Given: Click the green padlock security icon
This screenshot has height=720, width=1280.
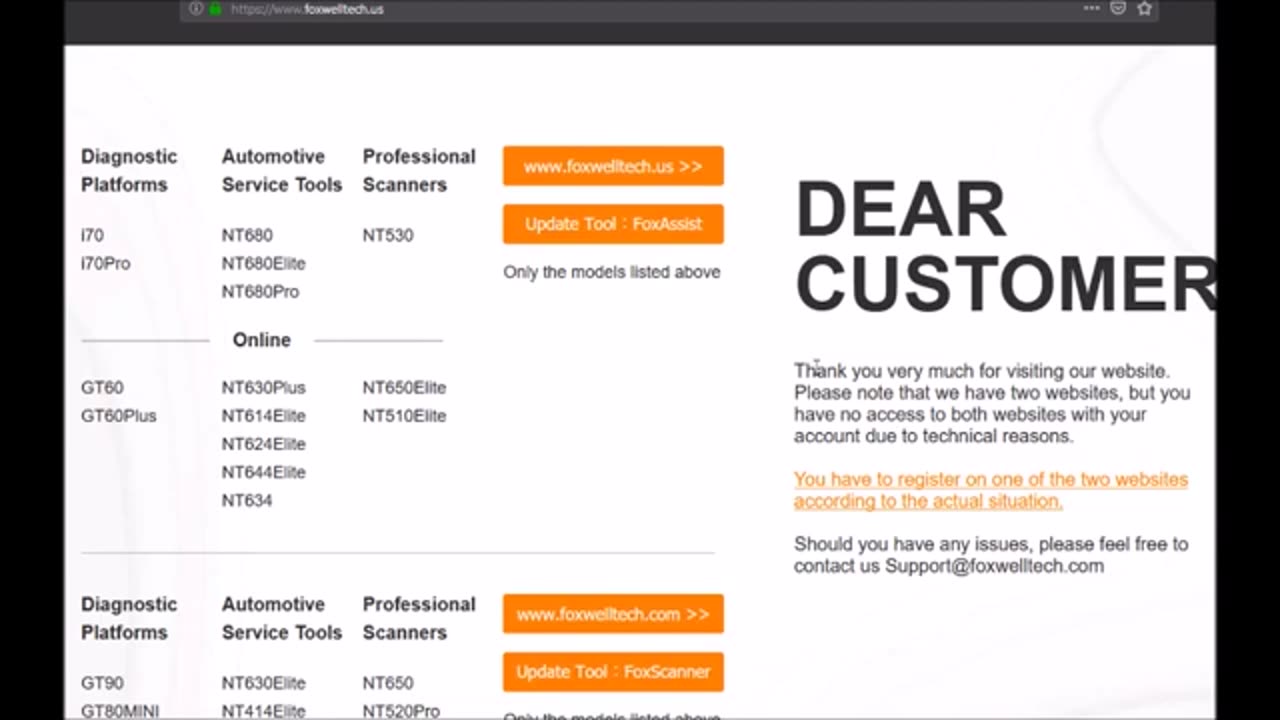Looking at the screenshot, I should pyautogui.click(x=215, y=9).
